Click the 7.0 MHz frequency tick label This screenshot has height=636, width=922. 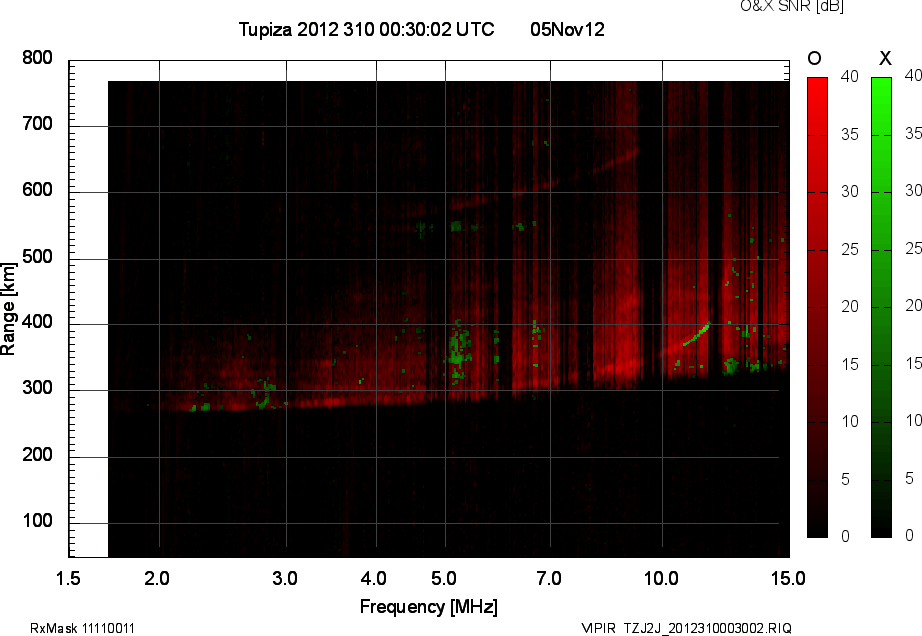[549, 578]
